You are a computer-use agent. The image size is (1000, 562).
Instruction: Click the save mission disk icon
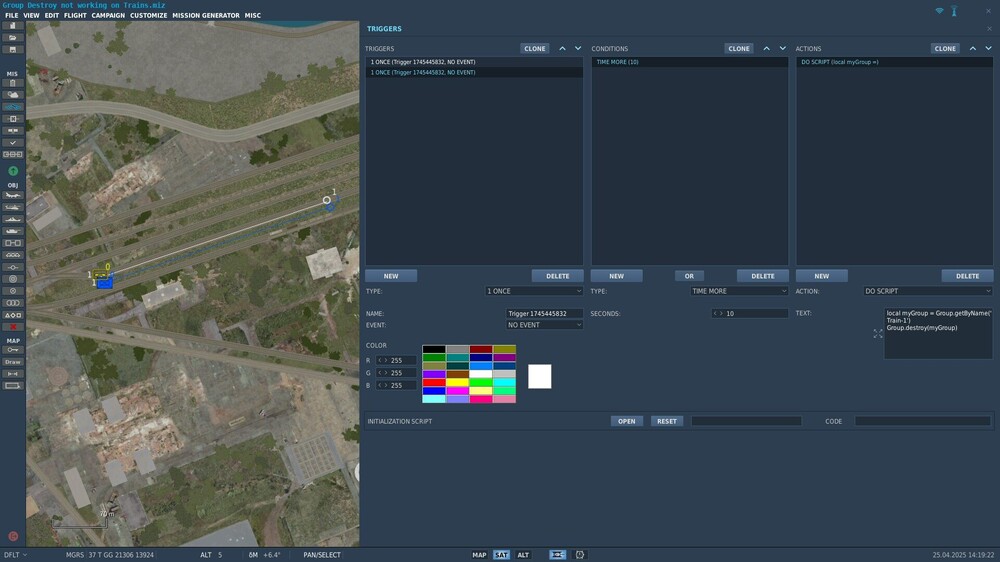pos(13,49)
